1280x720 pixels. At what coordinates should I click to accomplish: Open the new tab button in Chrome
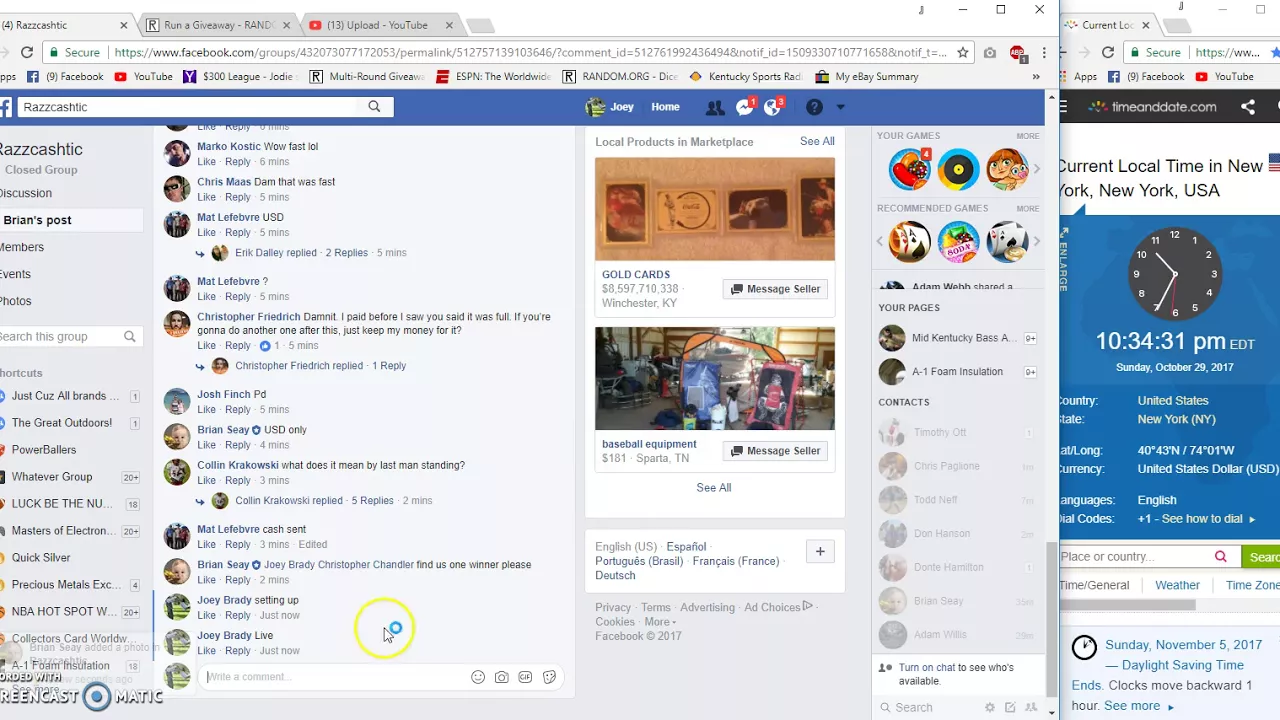point(480,26)
